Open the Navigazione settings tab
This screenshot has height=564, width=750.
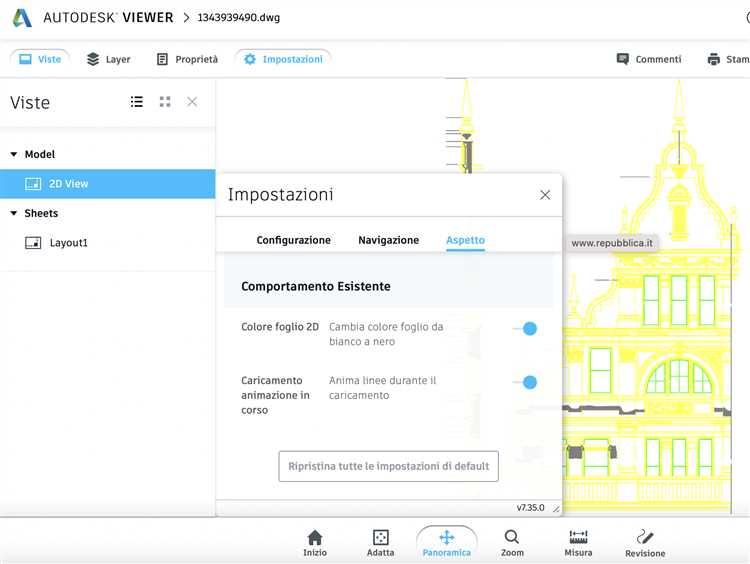point(388,240)
